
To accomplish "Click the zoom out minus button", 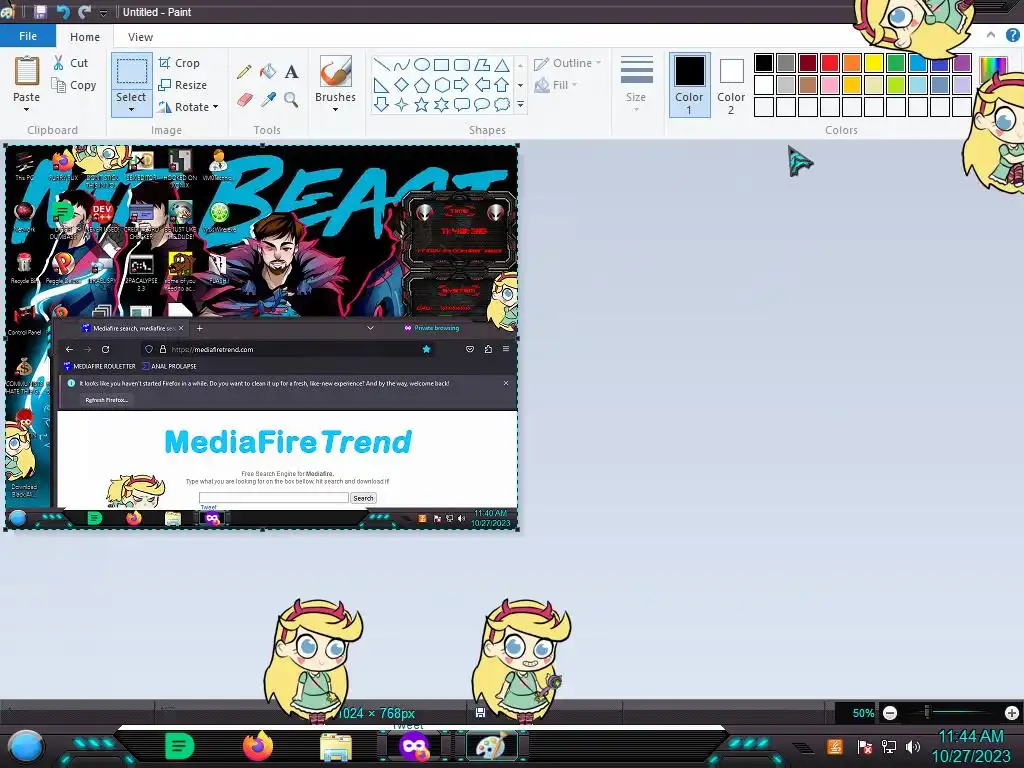I will pyautogui.click(x=889, y=713).
